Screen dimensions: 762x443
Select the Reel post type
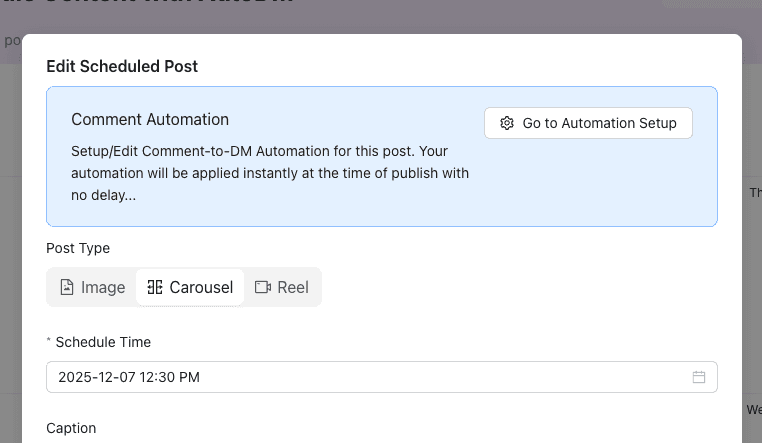281,287
